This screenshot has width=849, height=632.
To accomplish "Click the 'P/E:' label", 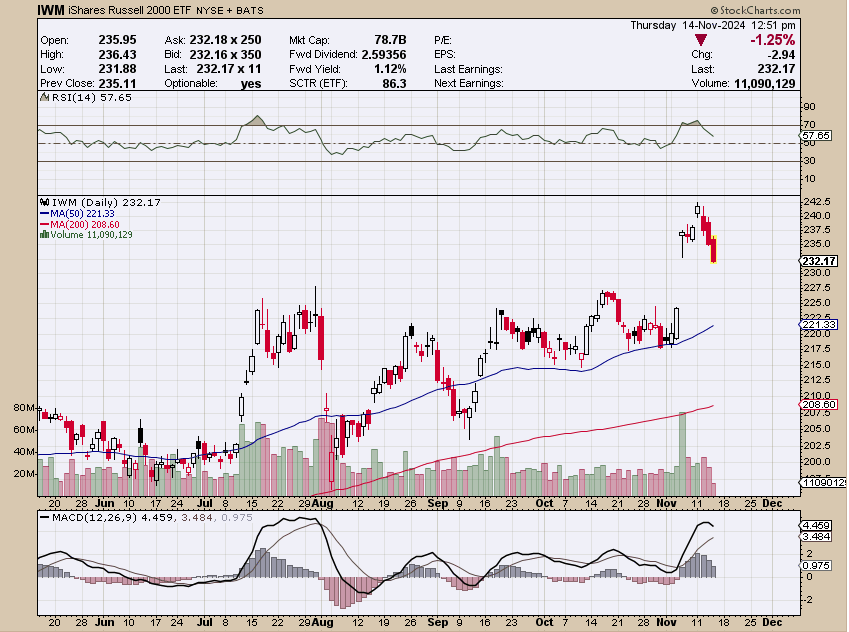I will pos(443,40).
